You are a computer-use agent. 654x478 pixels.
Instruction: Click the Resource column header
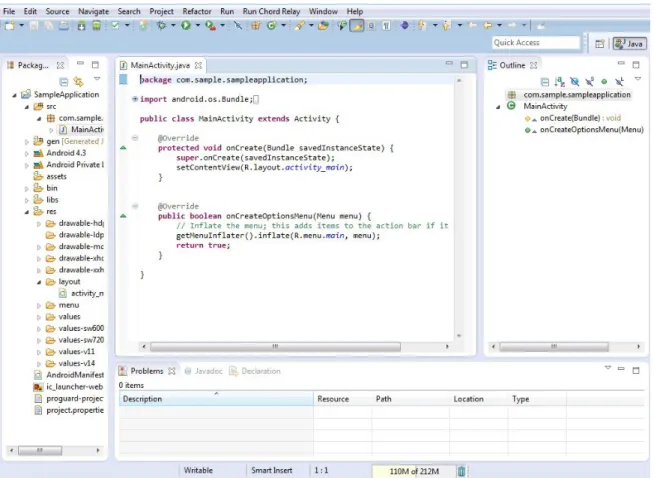tap(342, 399)
